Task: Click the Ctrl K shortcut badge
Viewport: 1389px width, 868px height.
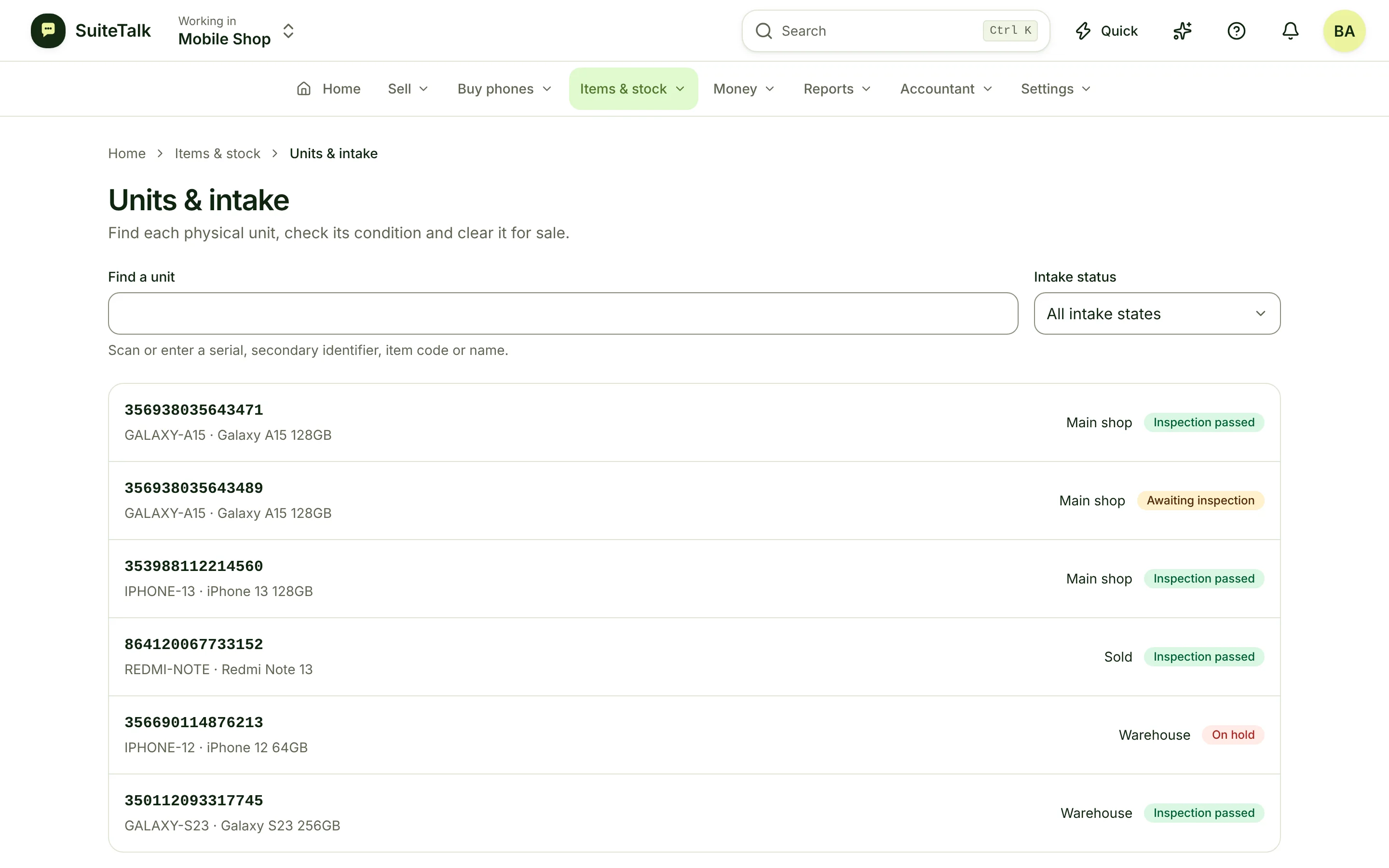Action: click(1010, 31)
